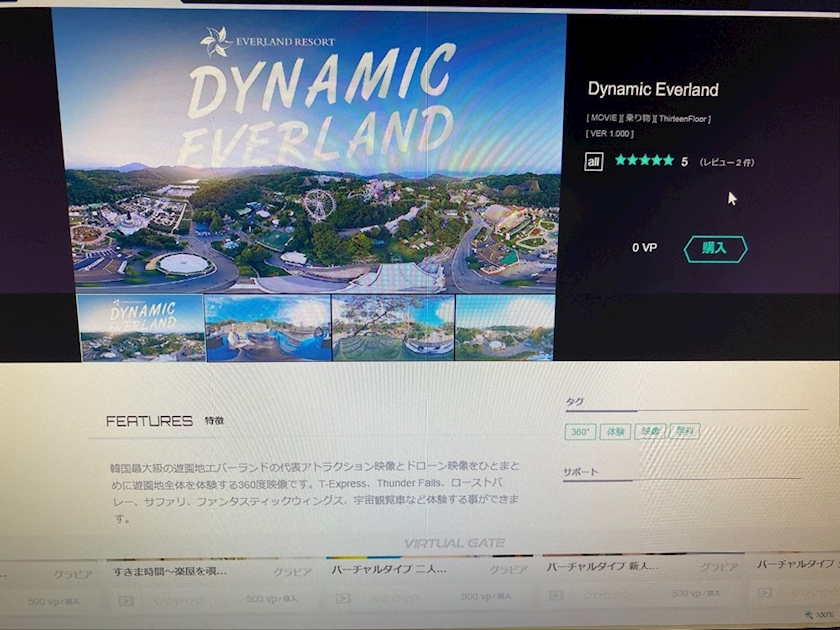Click the 購入 purchase button
The height and width of the screenshot is (630, 840).
tap(715, 249)
